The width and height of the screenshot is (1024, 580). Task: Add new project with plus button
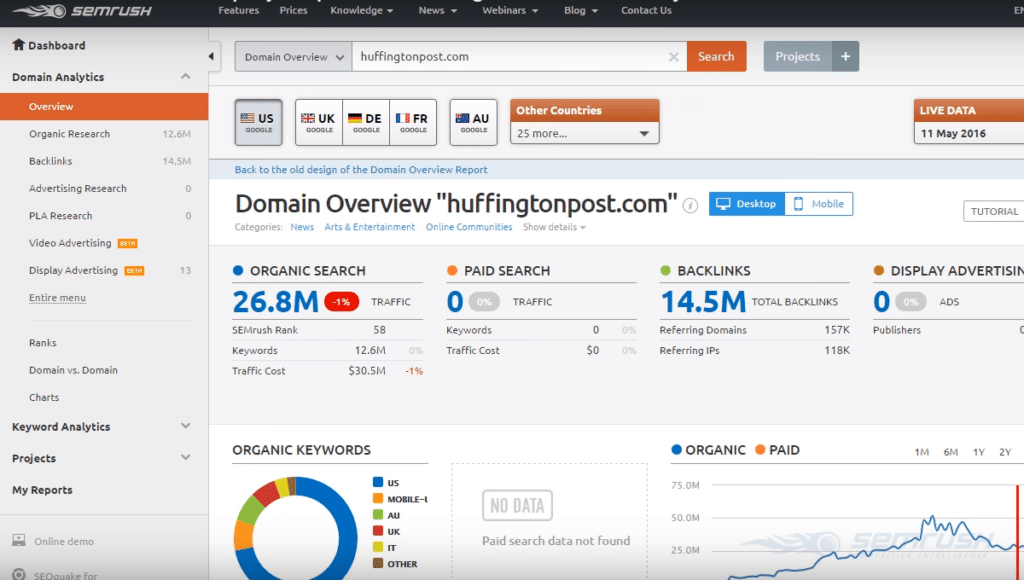(845, 56)
